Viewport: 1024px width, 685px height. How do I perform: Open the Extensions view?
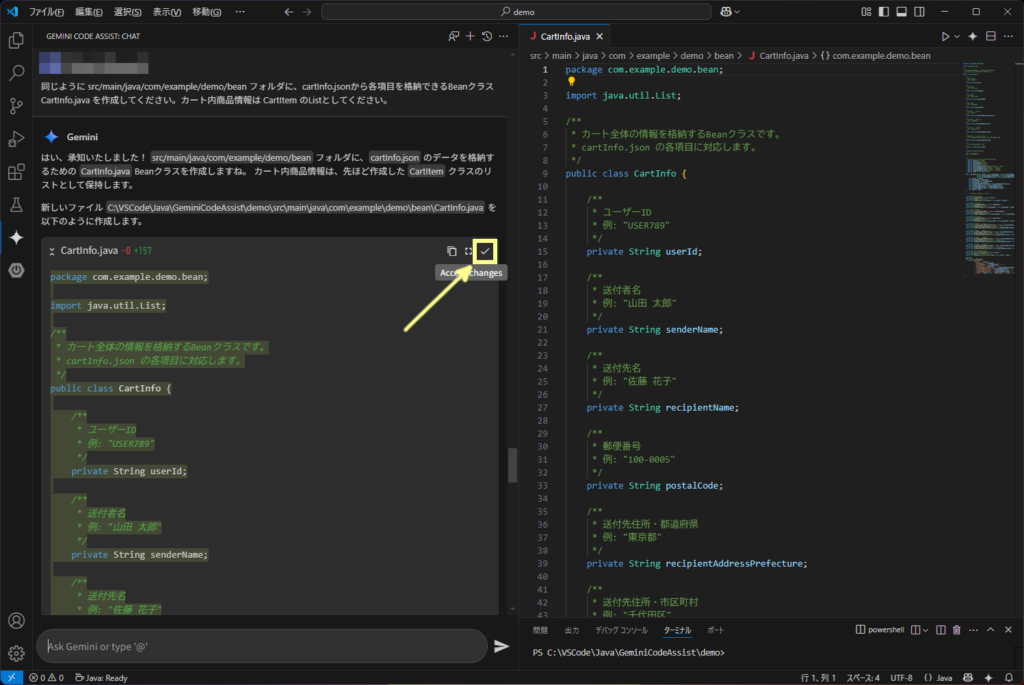click(x=16, y=172)
